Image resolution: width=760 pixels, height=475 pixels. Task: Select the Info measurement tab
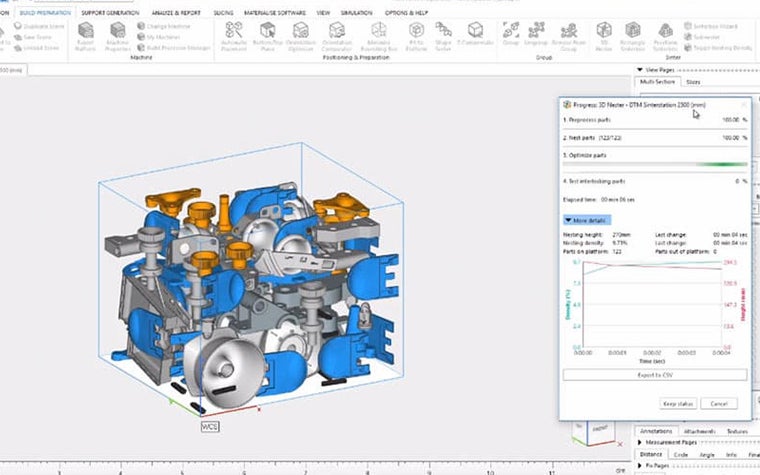[731, 455]
